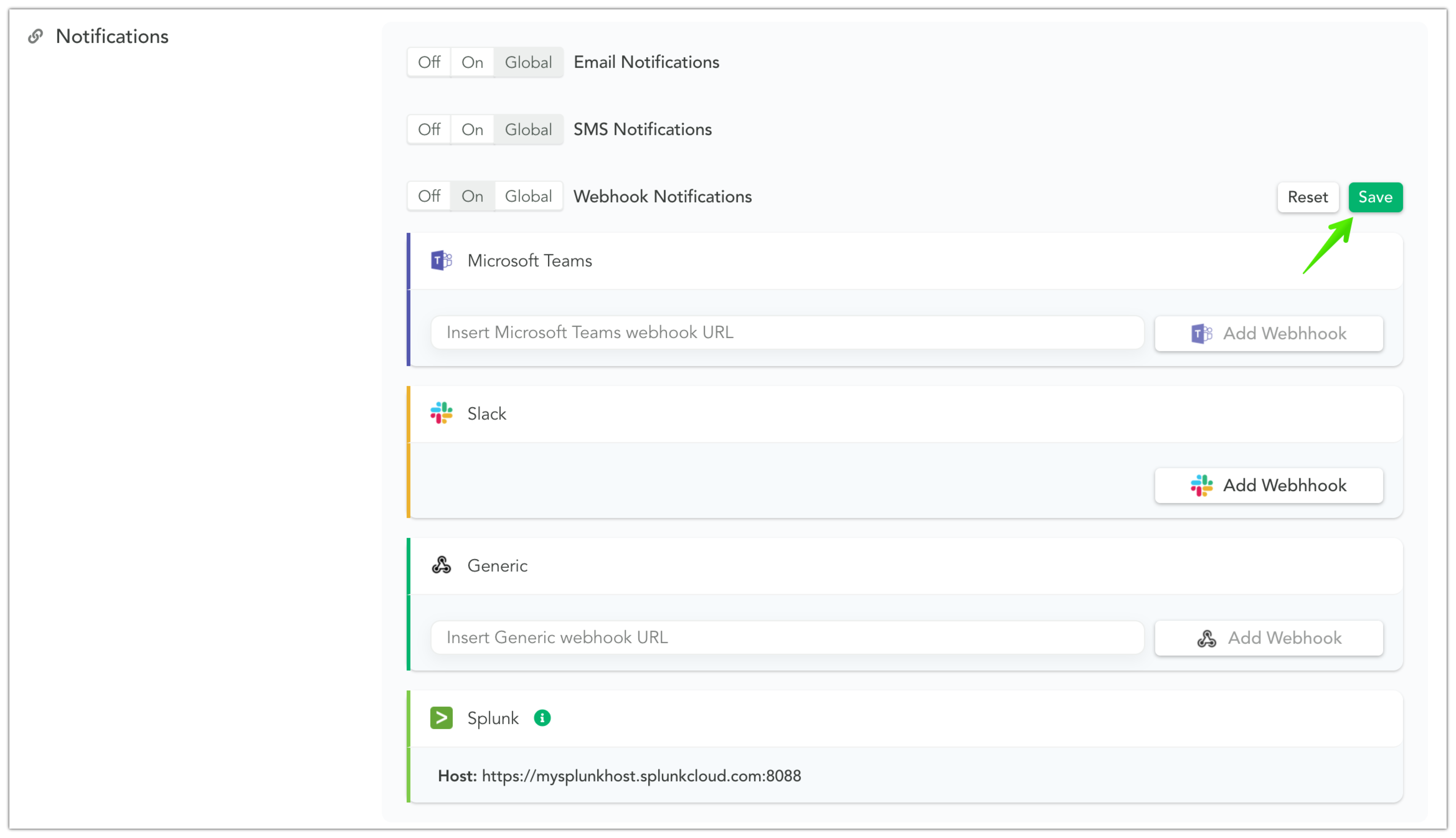Focus the Microsoft Teams webhook URL field
1456x838 pixels.
coord(787,333)
